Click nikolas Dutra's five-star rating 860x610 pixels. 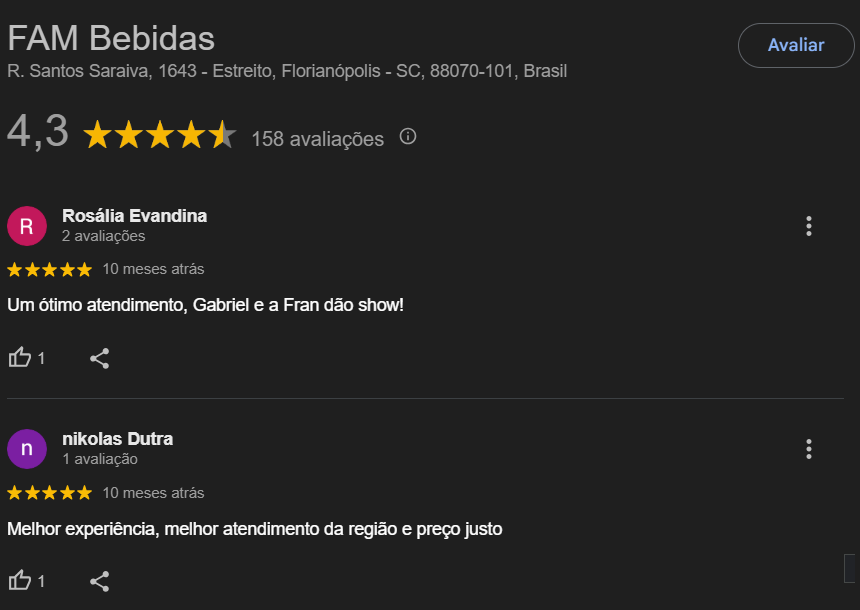tap(49, 493)
